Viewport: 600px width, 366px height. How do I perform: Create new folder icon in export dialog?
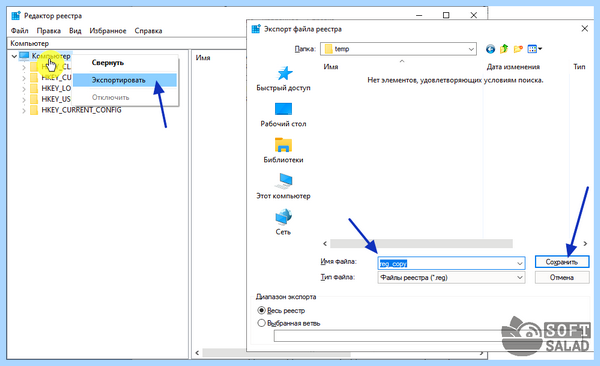pos(518,49)
